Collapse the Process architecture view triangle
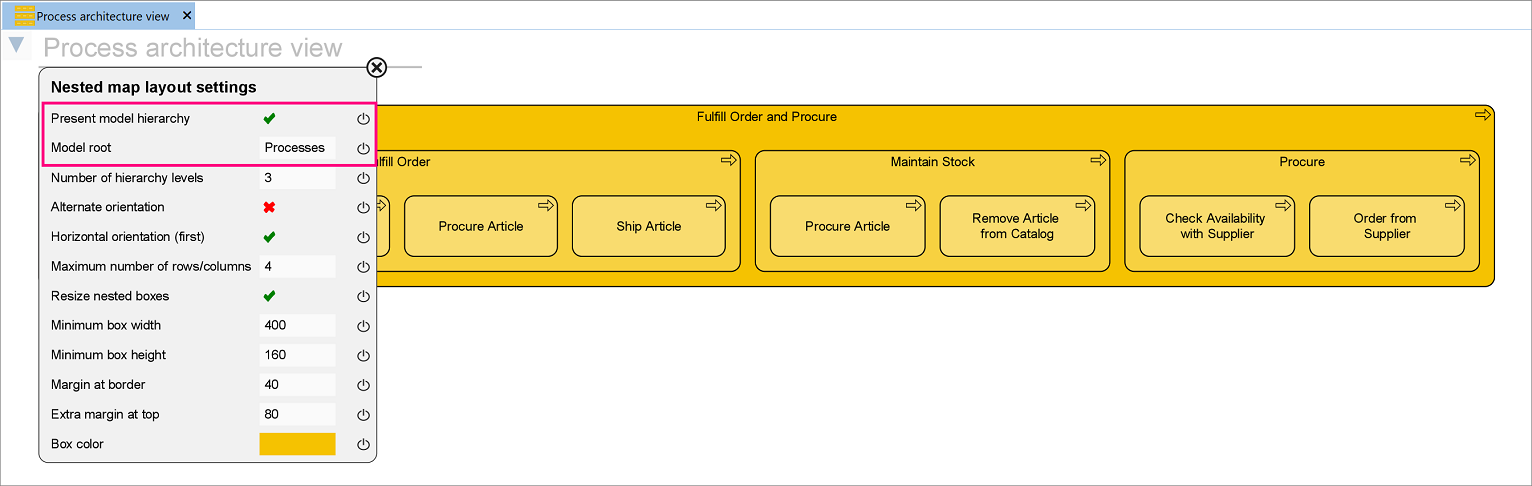Image resolution: width=1532 pixels, height=486 pixels. pyautogui.click(x=17, y=45)
